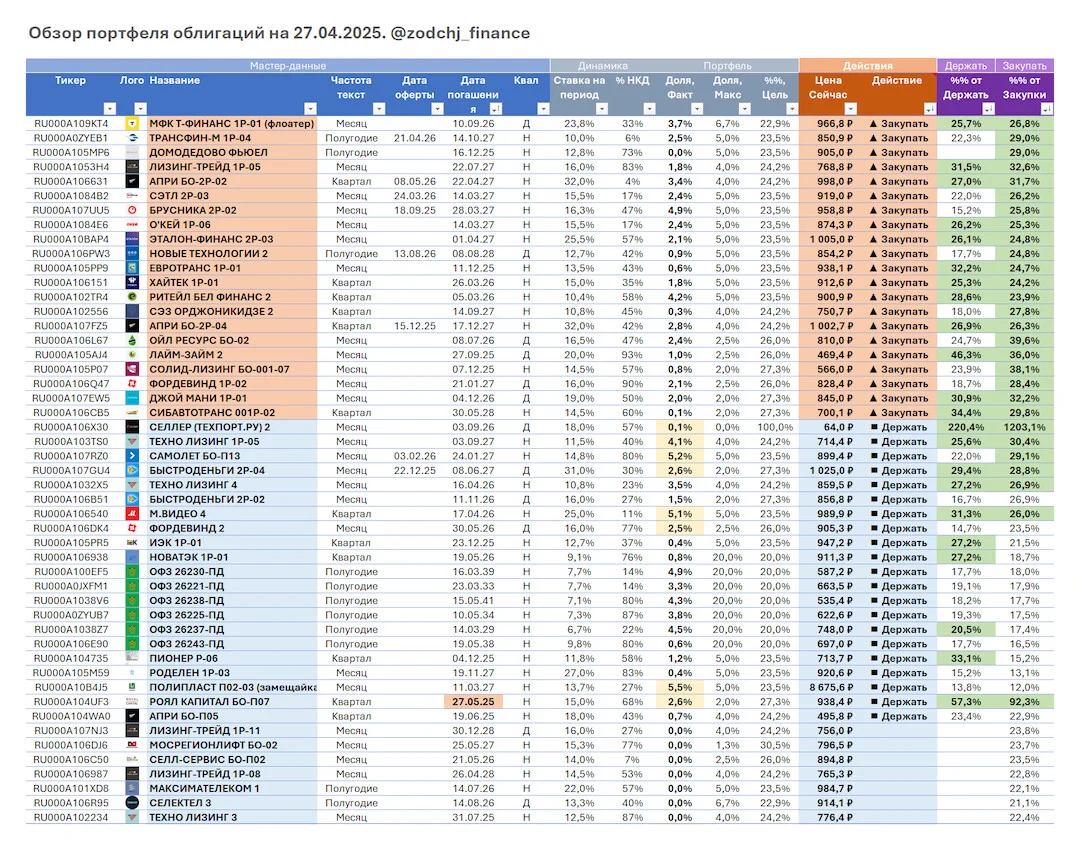
Task: Open the Название column filter dropdown
Action: pos(310,109)
